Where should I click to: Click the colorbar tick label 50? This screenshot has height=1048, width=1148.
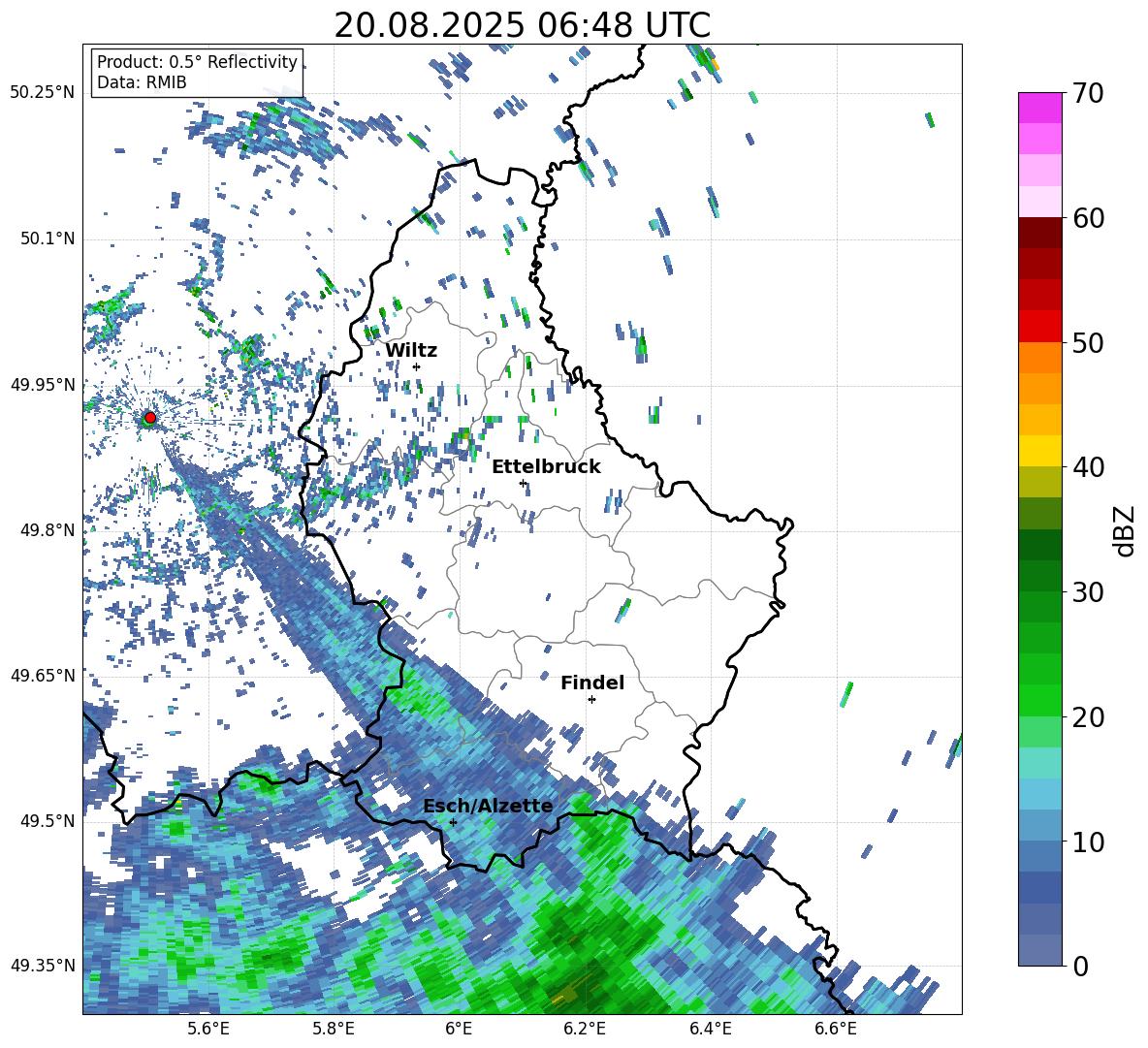pyautogui.click(x=1089, y=343)
